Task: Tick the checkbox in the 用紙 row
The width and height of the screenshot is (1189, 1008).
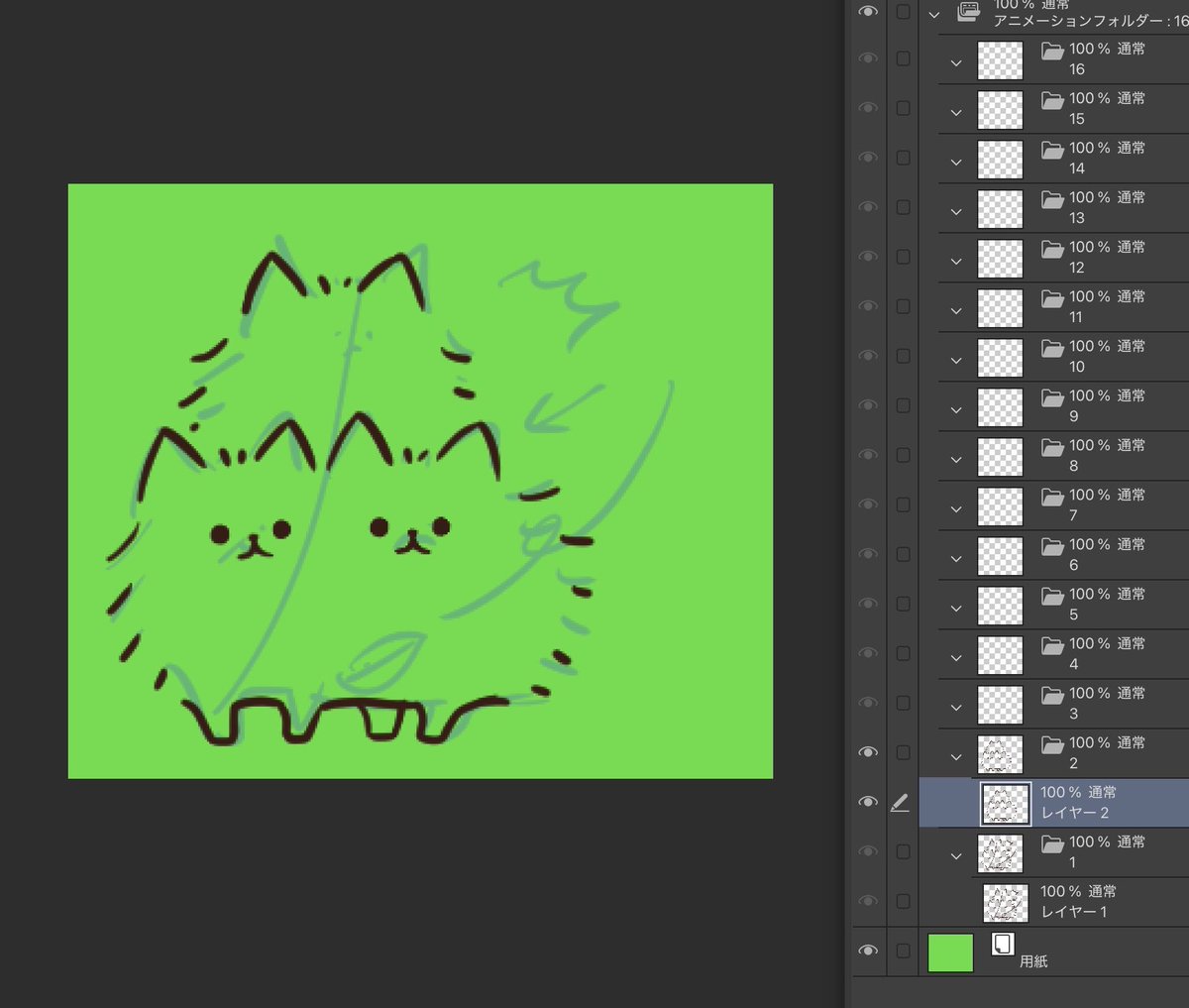Action: [x=903, y=951]
